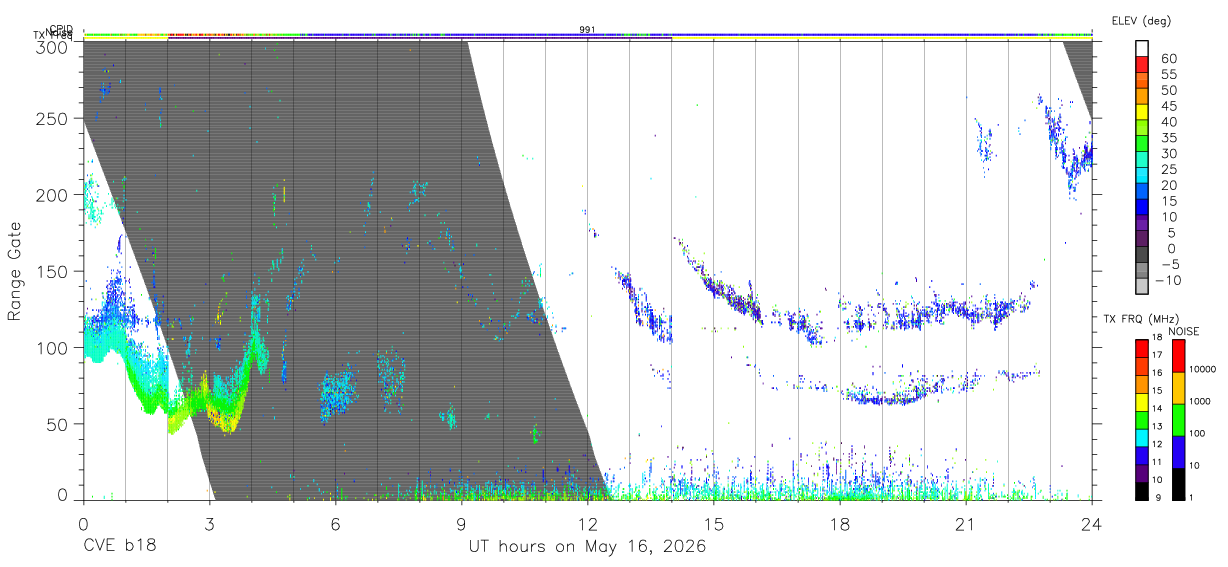Click the 35 label on ELEV scale

tap(1168, 137)
